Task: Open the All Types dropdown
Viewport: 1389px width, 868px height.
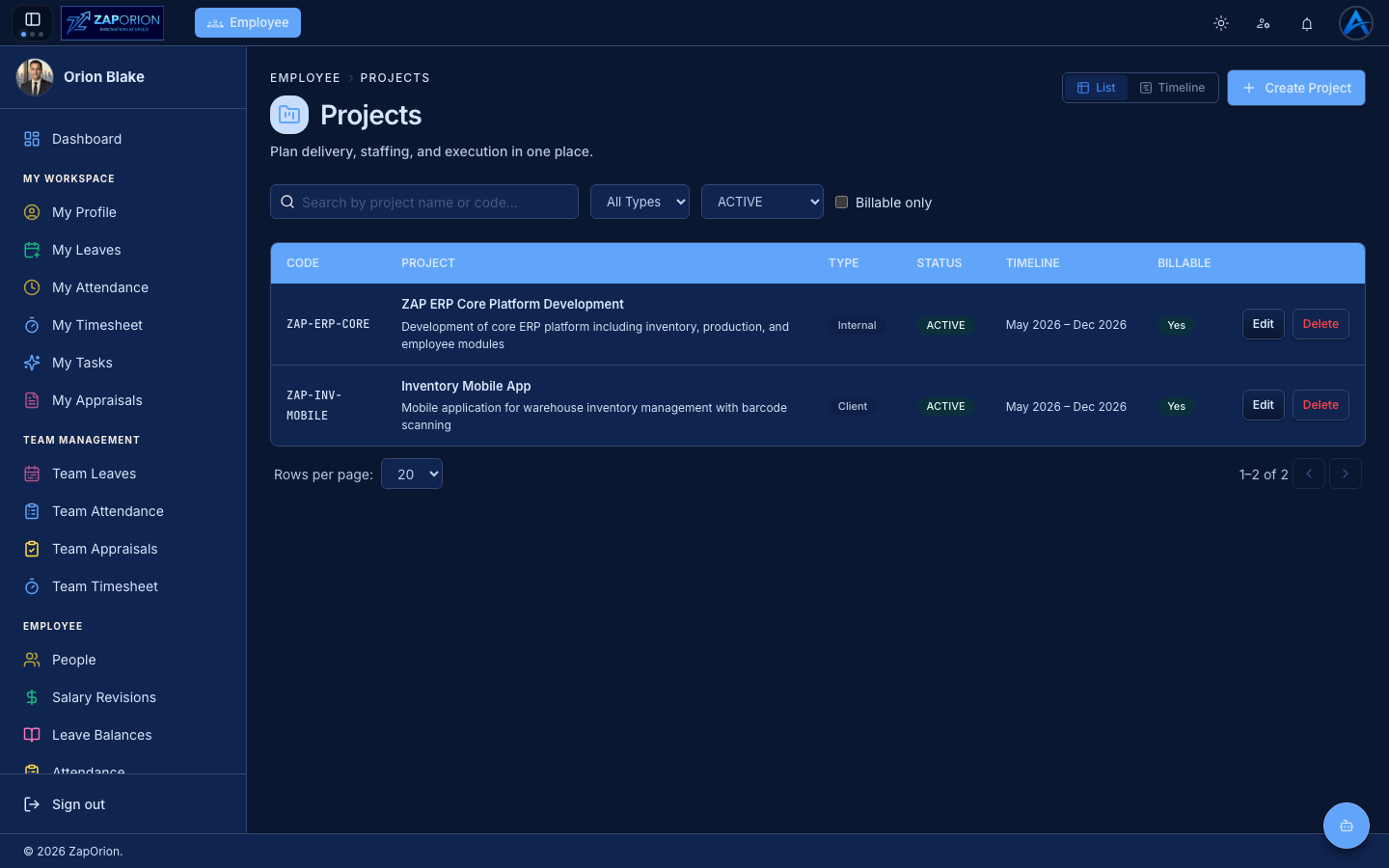Action: (x=640, y=202)
